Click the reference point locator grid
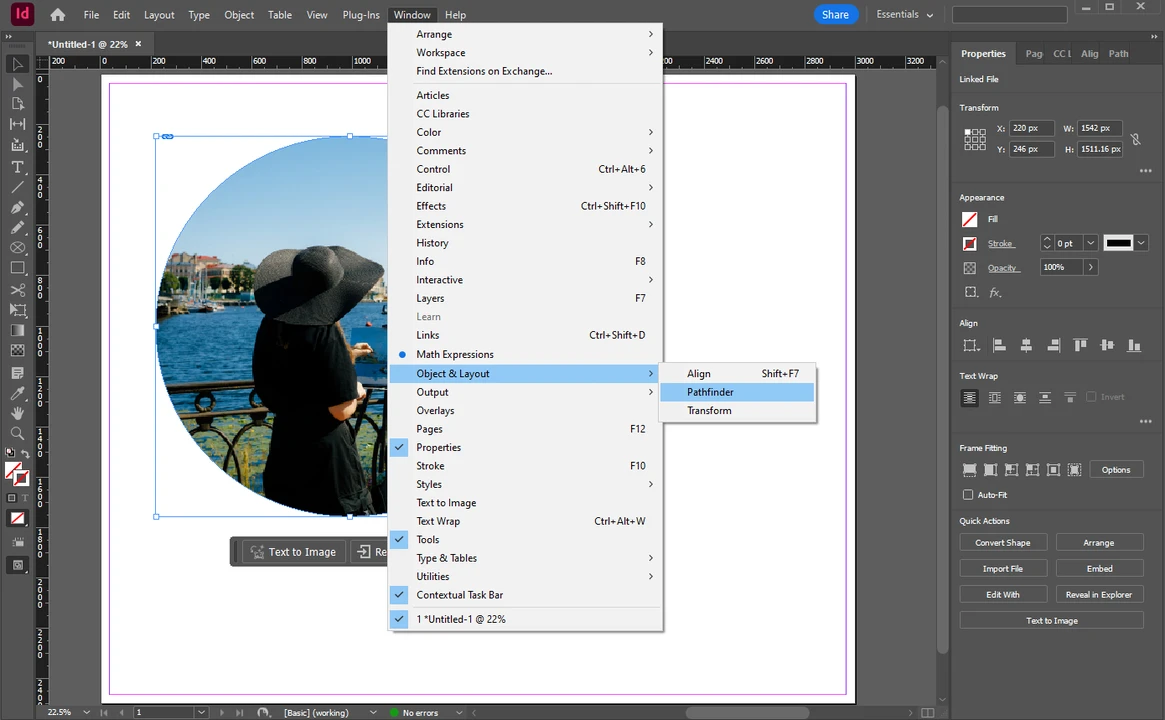1165x720 pixels. [x=975, y=139]
